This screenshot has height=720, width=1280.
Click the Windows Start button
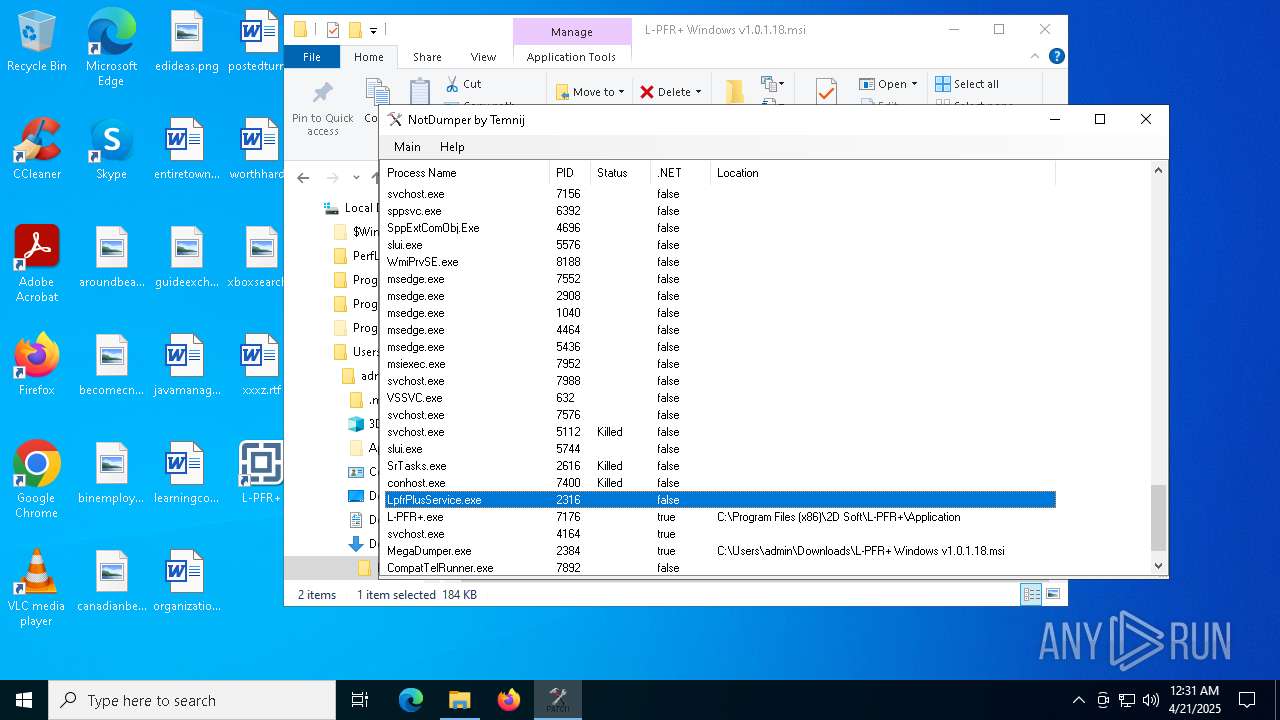coord(24,700)
